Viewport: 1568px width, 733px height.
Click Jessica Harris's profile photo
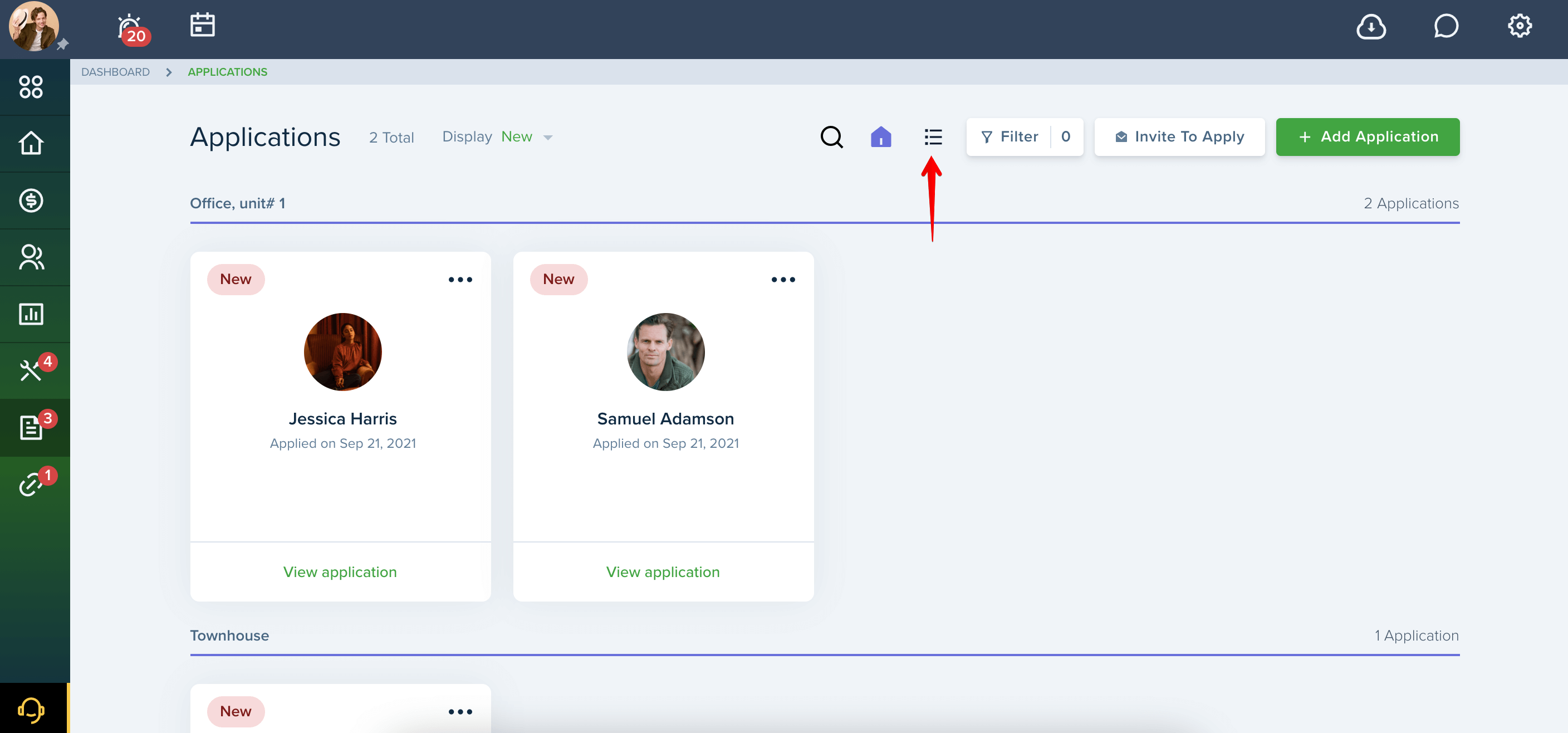pyautogui.click(x=342, y=352)
